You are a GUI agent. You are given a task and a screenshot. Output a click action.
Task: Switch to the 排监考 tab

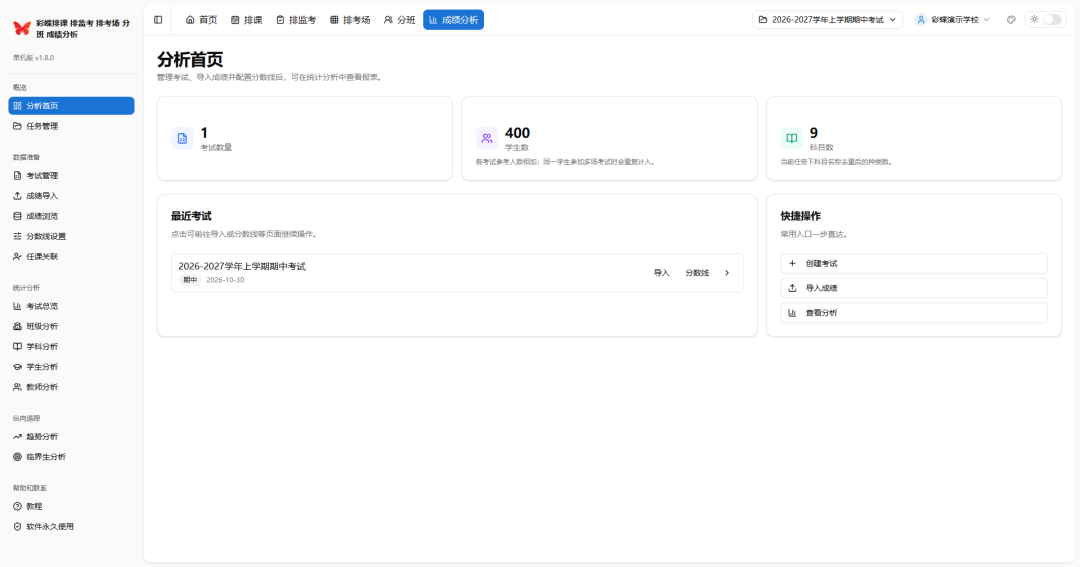296,20
